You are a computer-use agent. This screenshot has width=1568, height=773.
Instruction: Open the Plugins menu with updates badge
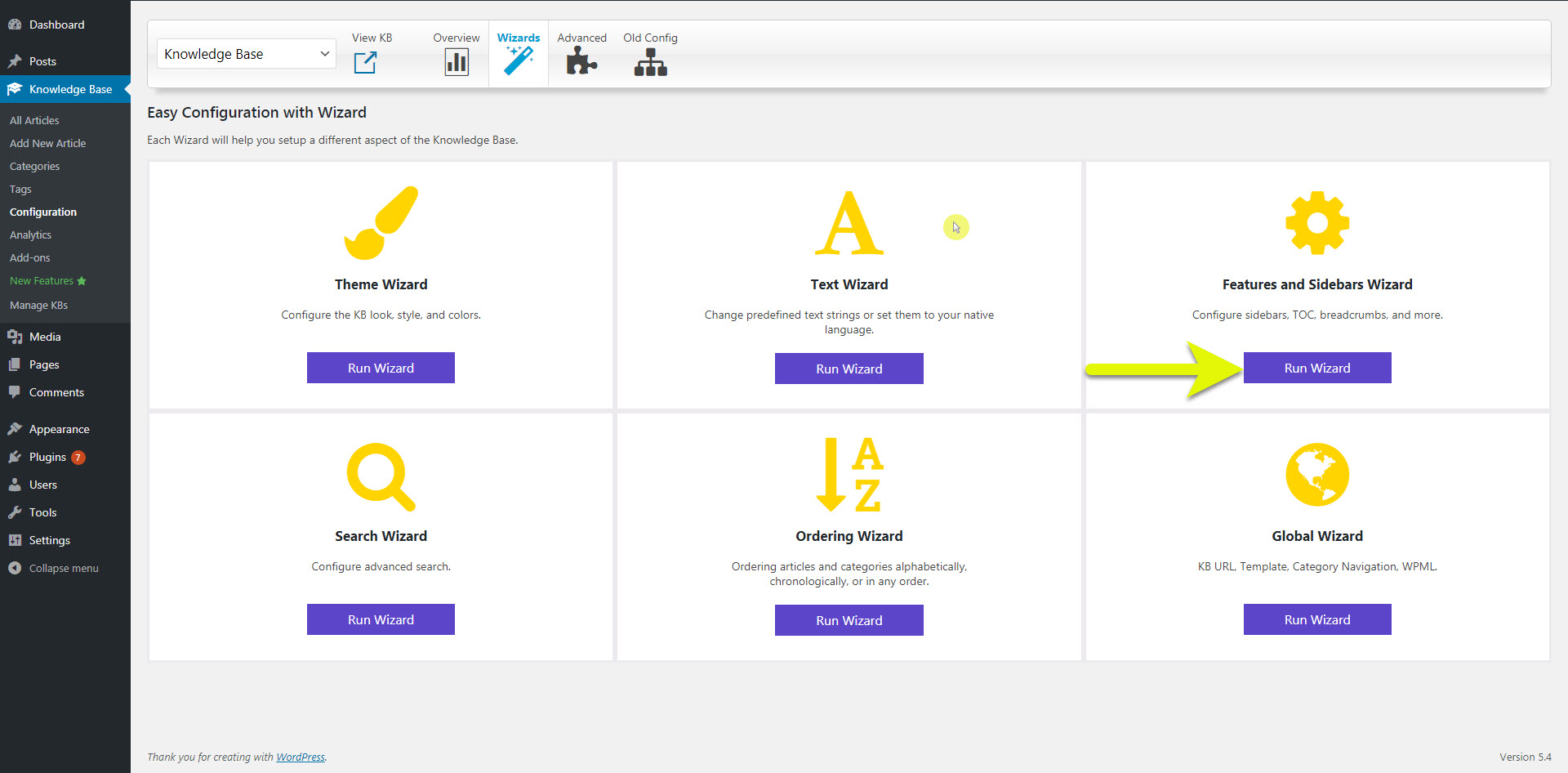[47, 457]
